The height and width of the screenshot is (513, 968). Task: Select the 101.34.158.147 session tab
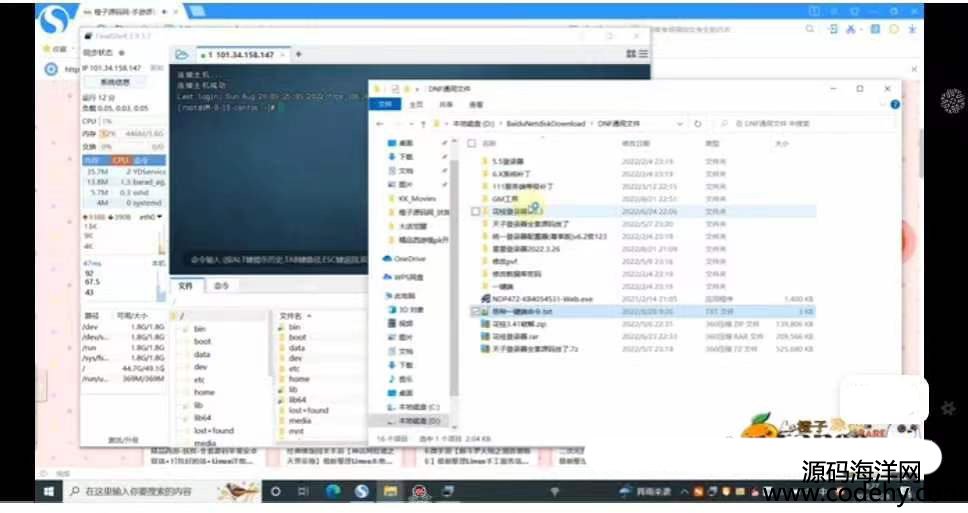244,55
